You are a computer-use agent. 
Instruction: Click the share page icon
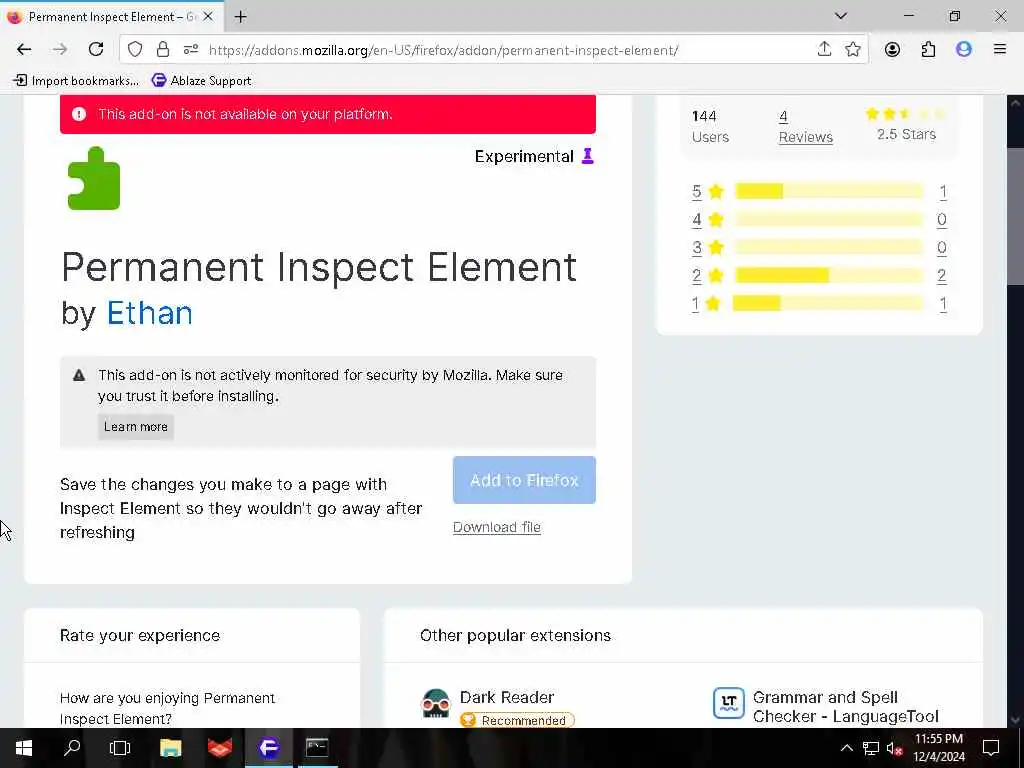(824, 50)
